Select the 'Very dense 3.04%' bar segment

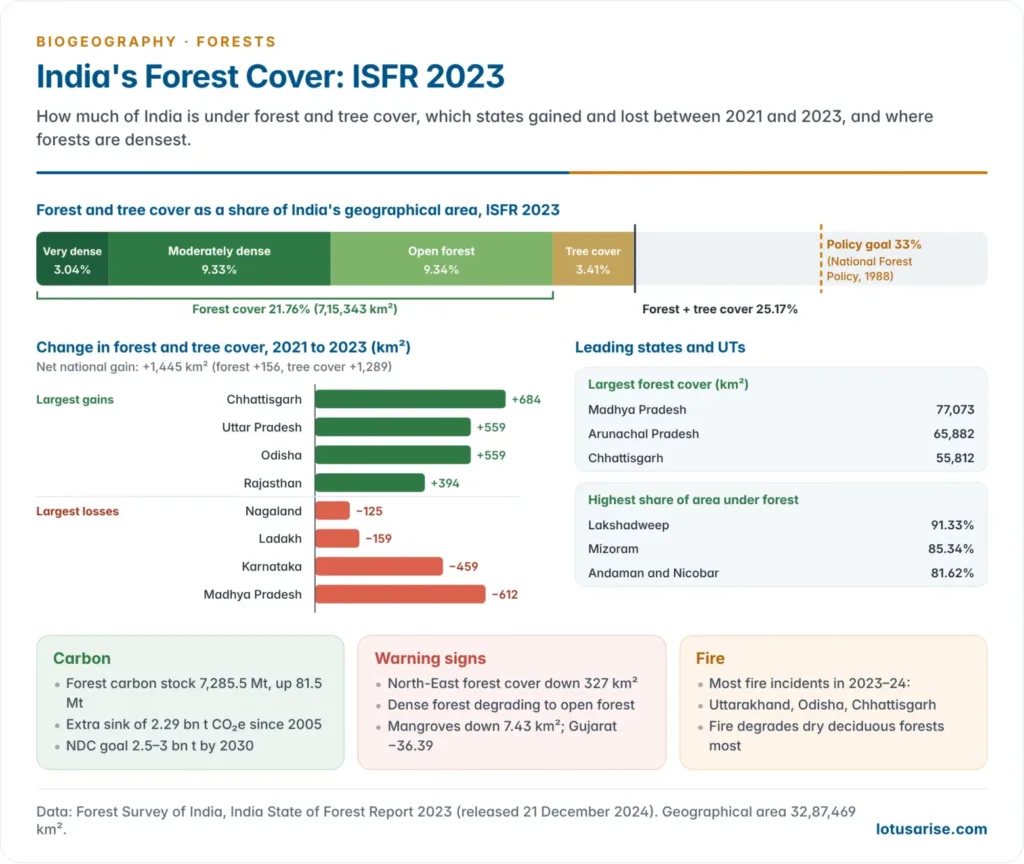tap(72, 259)
